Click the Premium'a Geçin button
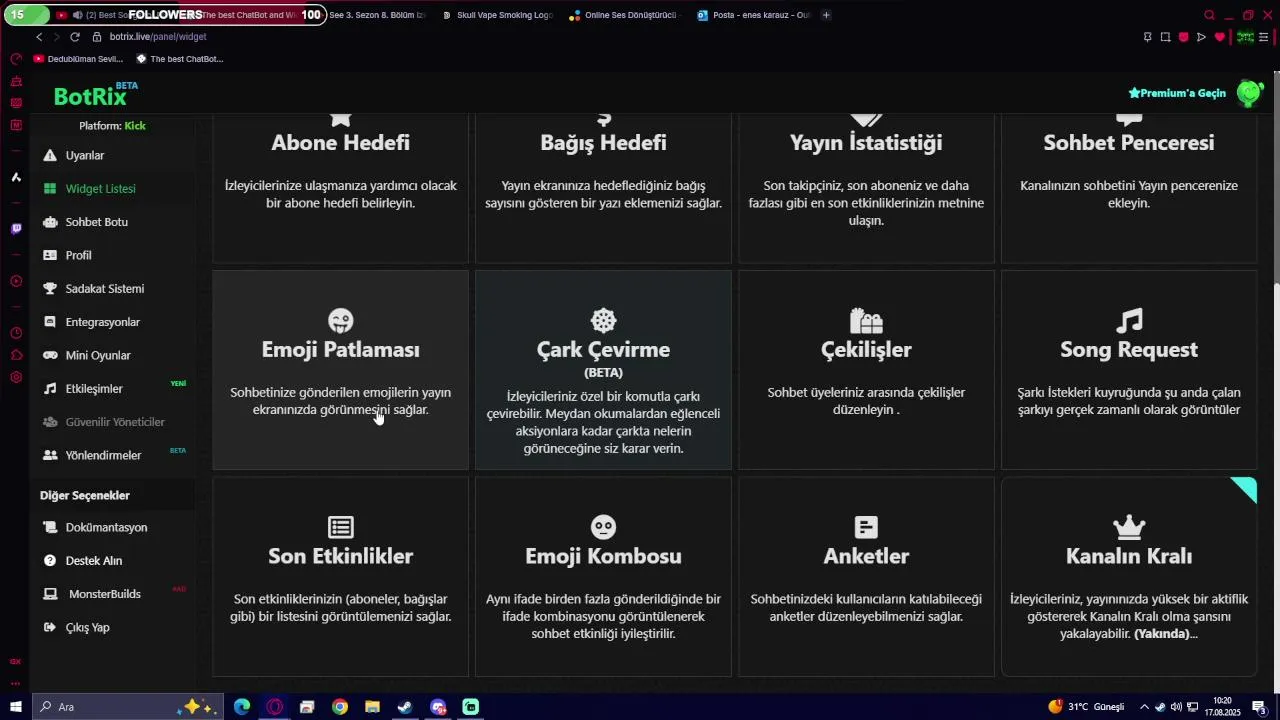 (x=1177, y=93)
